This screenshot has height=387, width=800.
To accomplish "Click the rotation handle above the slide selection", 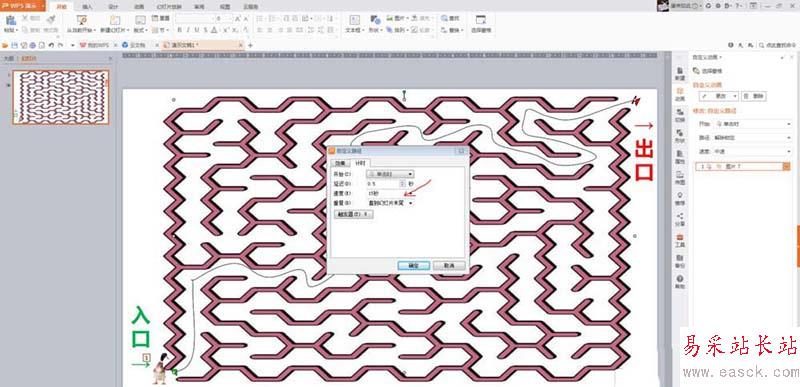I will click(404, 93).
